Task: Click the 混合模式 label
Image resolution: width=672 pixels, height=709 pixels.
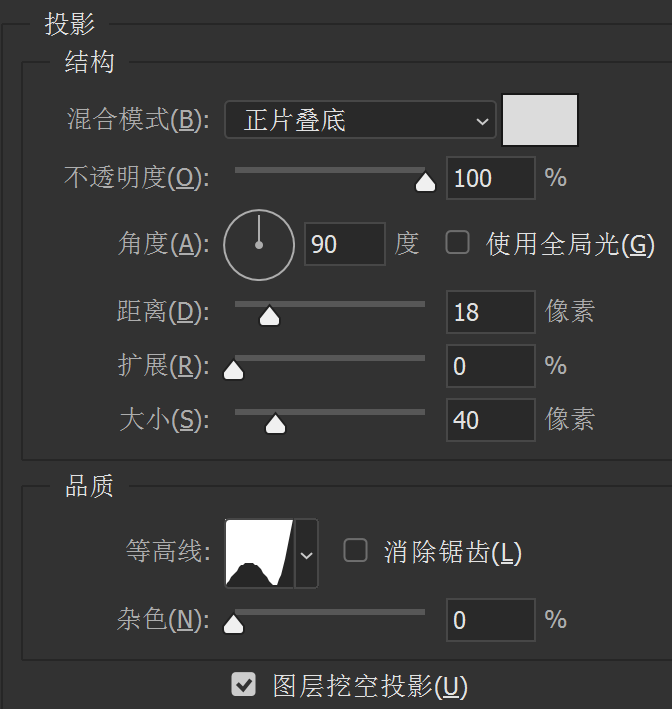Action: [137, 121]
